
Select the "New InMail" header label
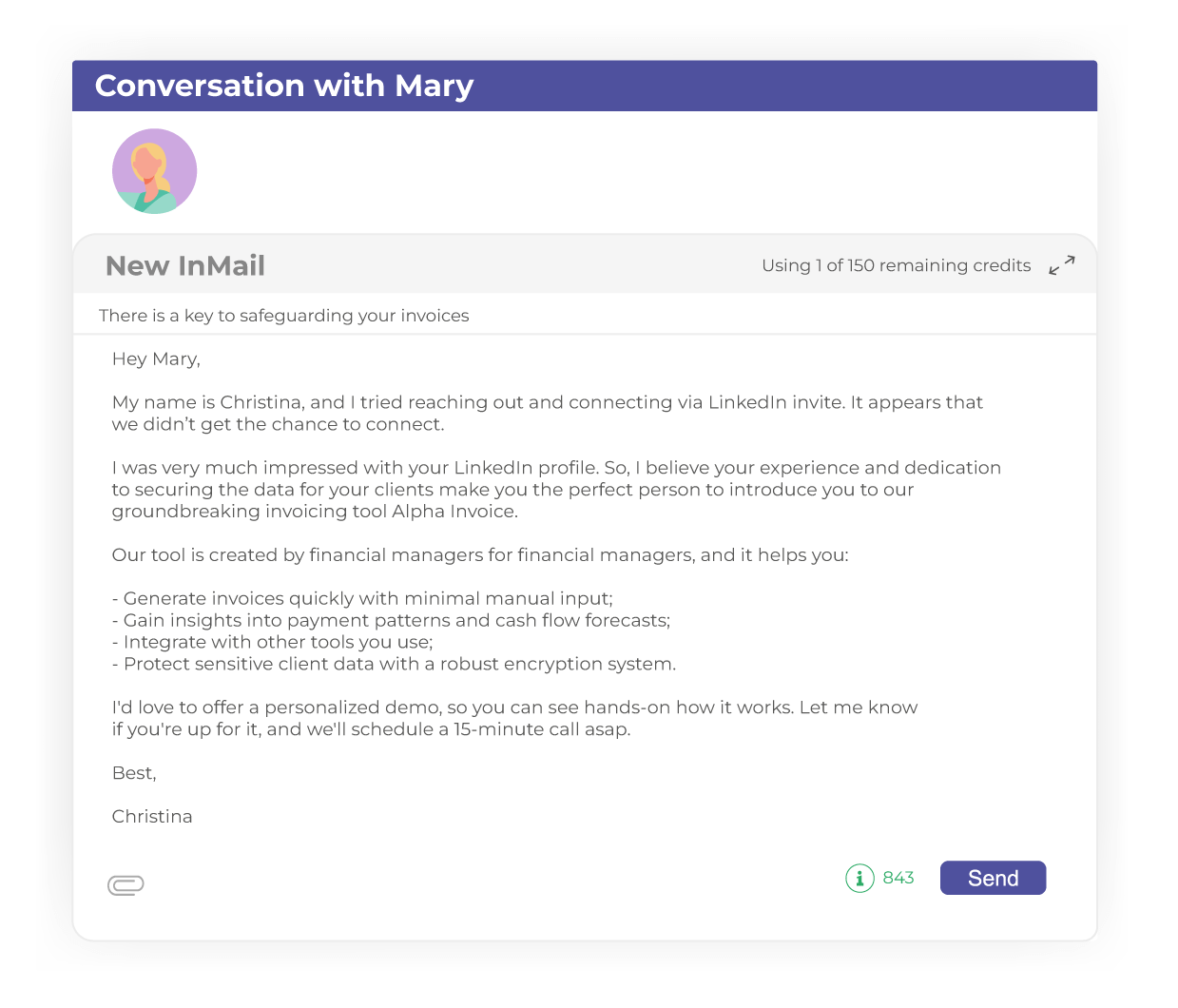(x=184, y=265)
